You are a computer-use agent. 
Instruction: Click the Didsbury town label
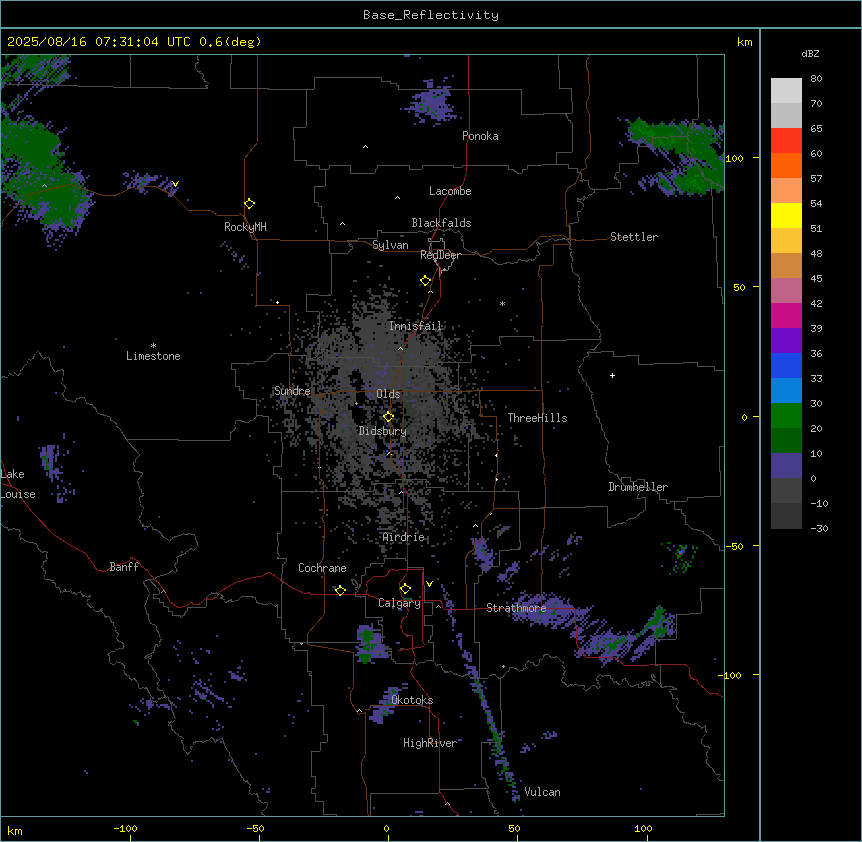click(x=383, y=431)
